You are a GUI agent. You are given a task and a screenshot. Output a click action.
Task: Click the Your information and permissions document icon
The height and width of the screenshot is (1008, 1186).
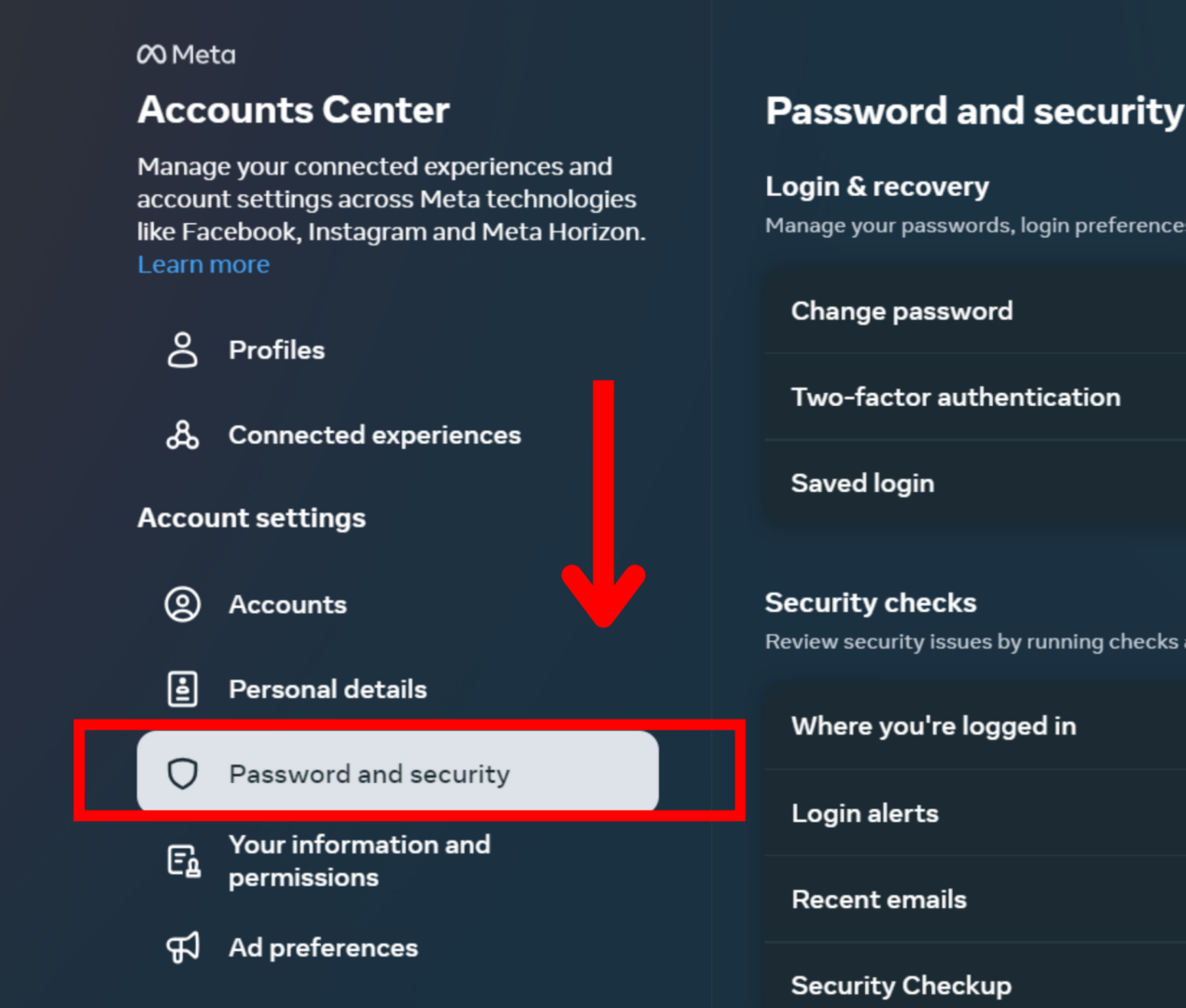183,859
